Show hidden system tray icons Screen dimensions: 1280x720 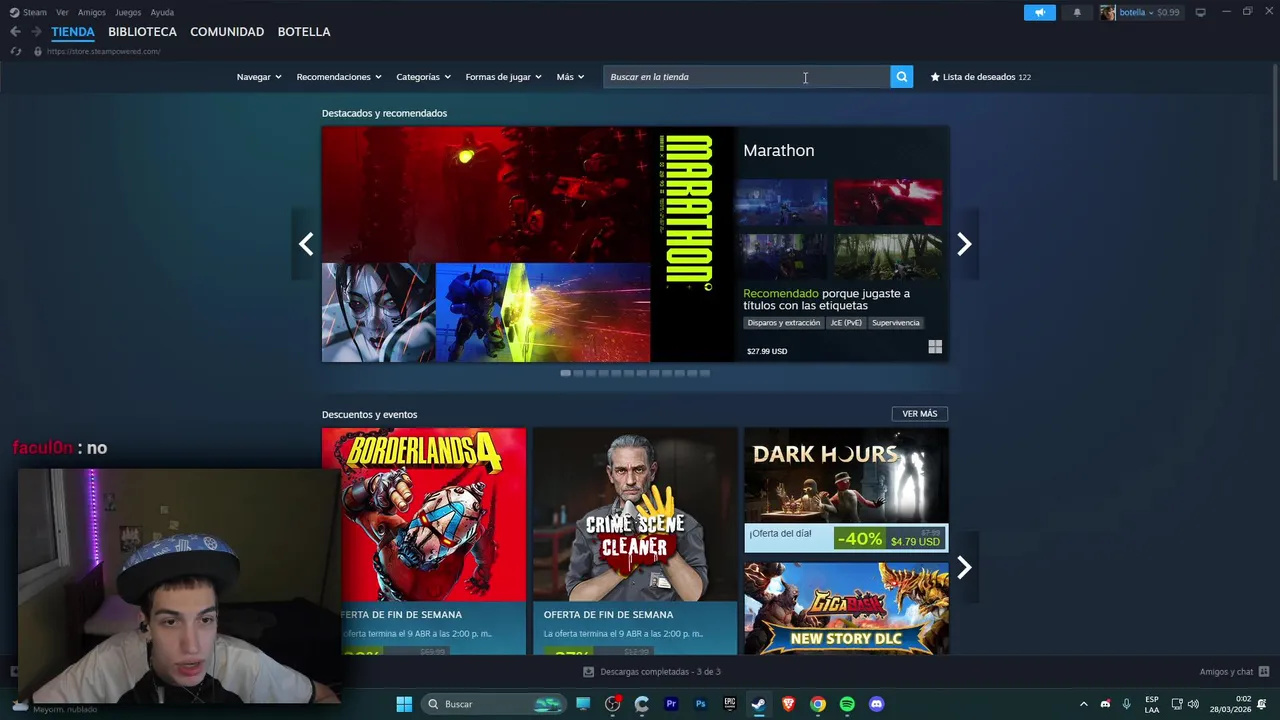[x=1083, y=704]
